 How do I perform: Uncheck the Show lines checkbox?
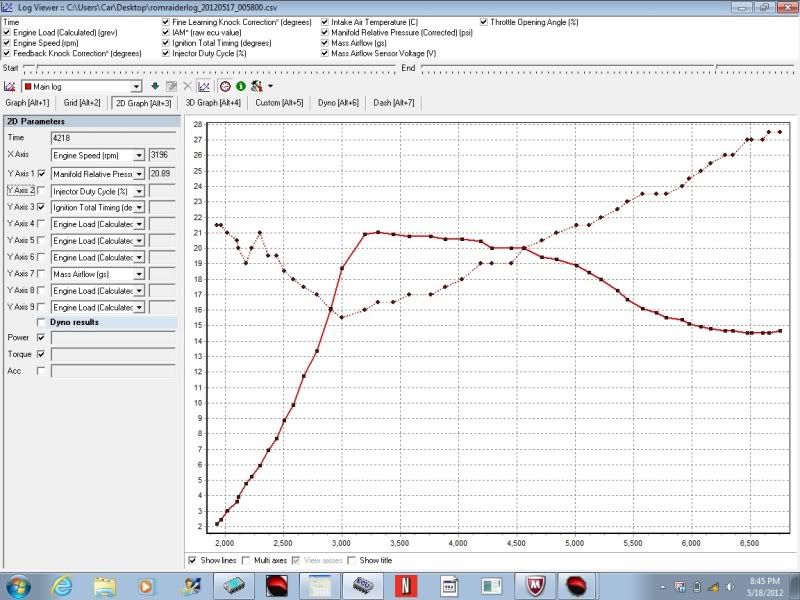(193, 560)
